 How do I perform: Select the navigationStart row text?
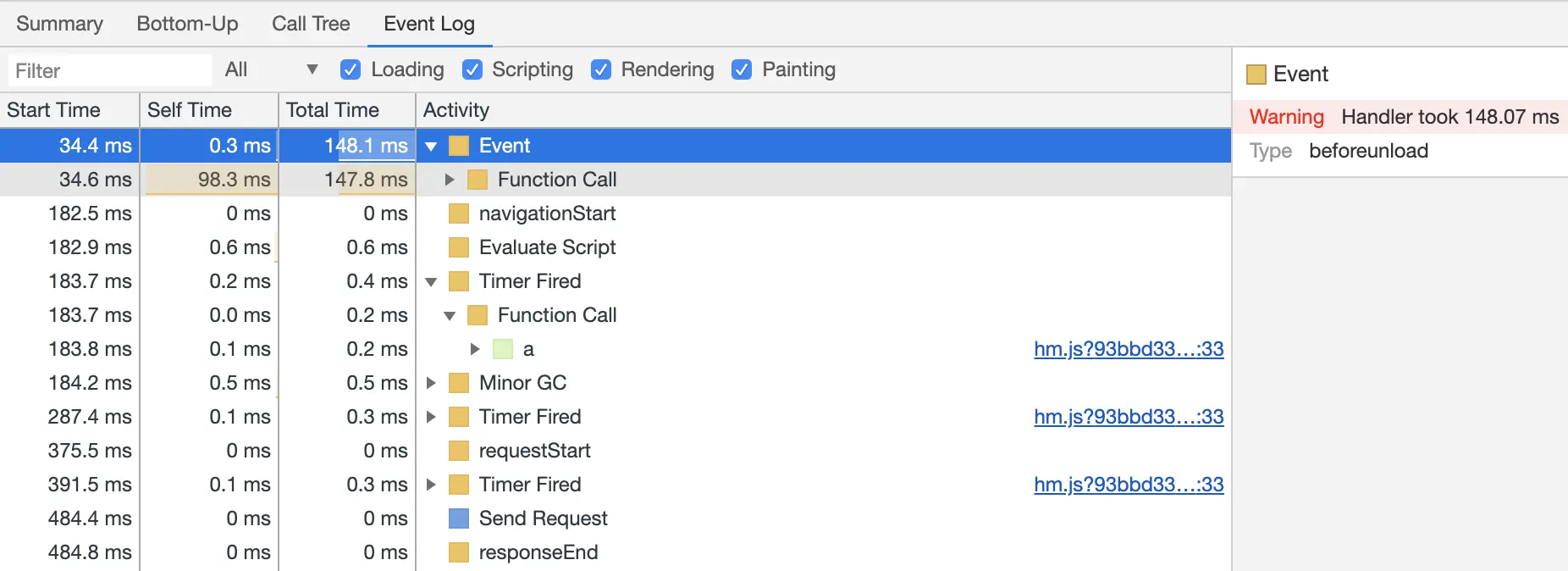click(547, 213)
